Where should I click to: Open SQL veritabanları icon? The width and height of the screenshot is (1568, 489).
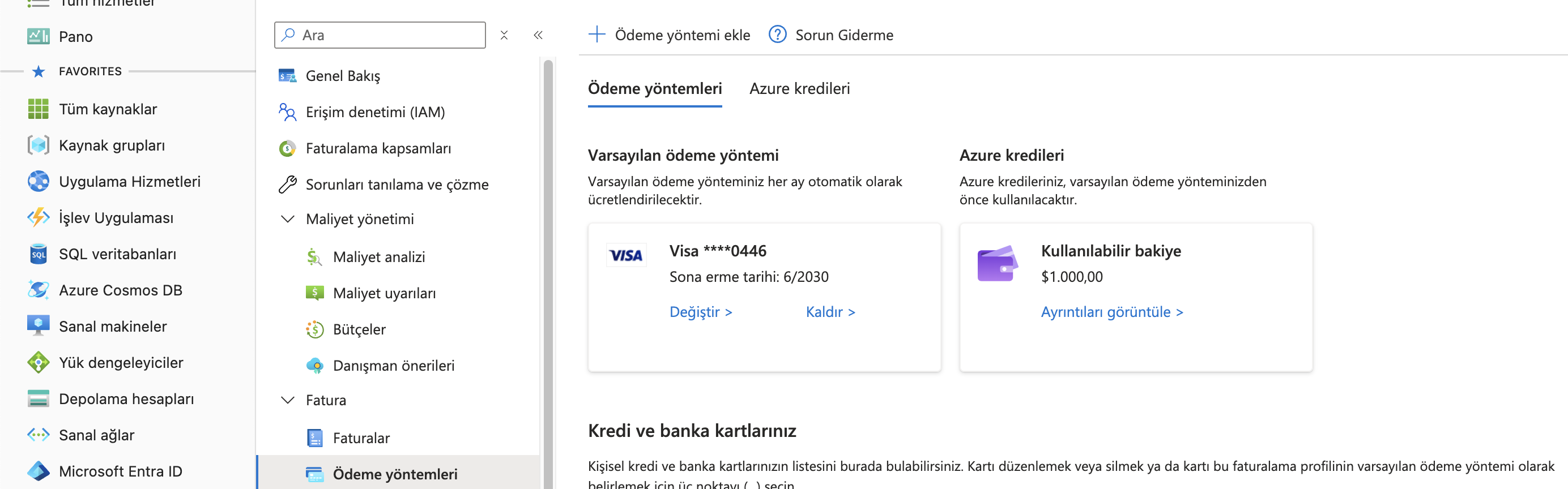click(39, 254)
